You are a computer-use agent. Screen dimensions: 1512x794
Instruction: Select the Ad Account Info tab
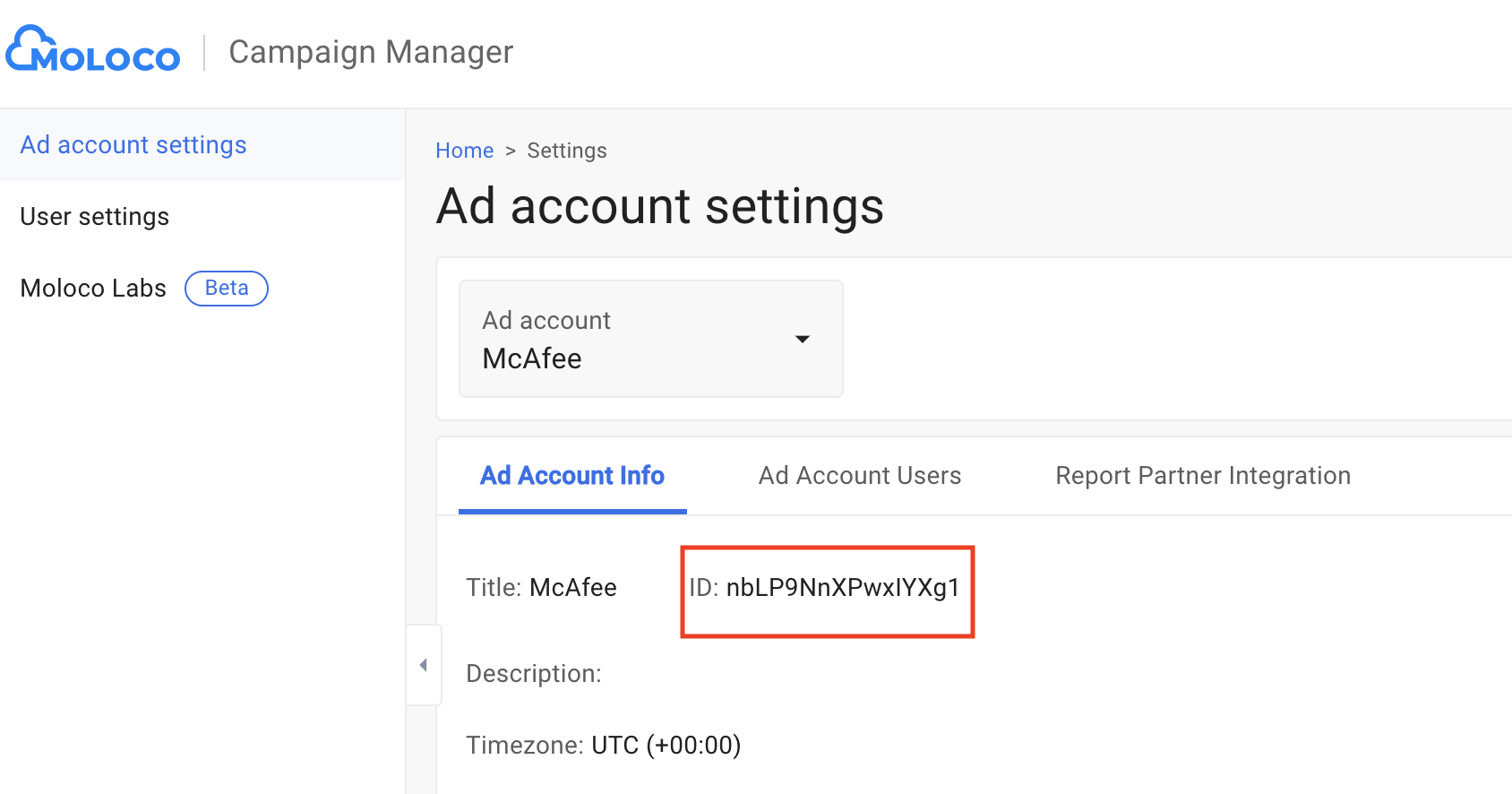pos(572,476)
